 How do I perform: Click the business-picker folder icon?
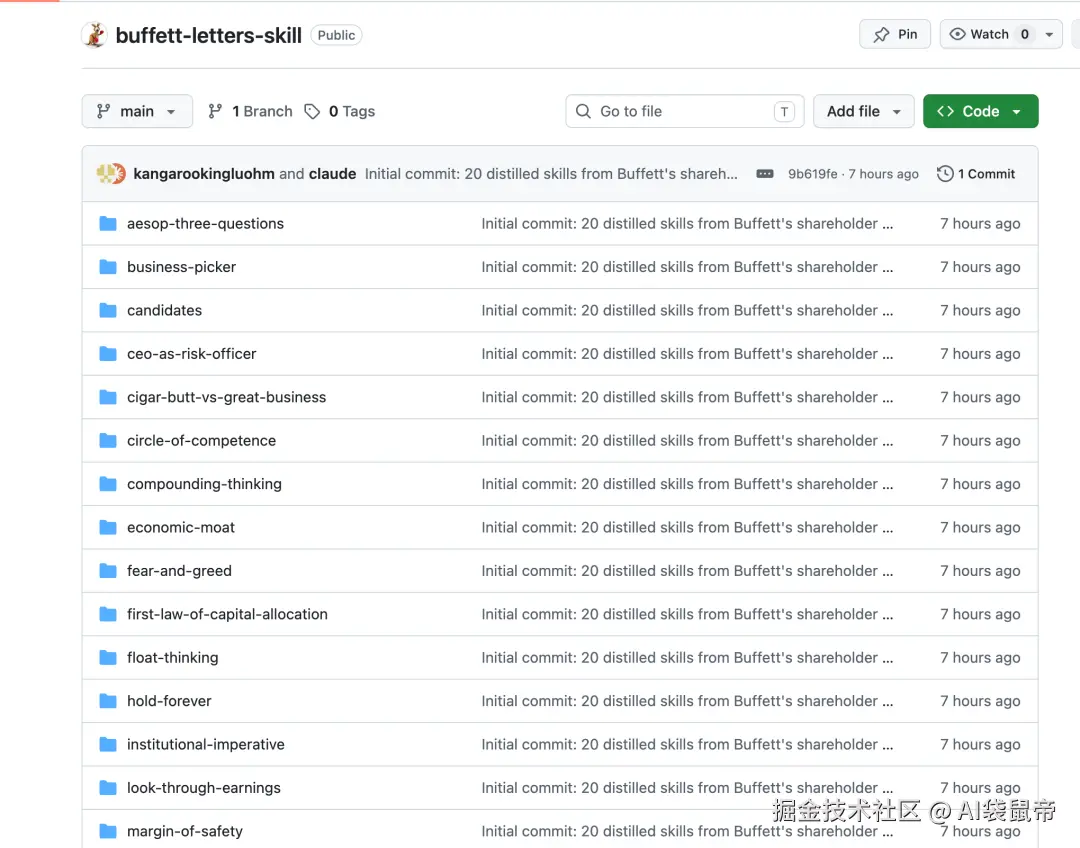pos(107,267)
